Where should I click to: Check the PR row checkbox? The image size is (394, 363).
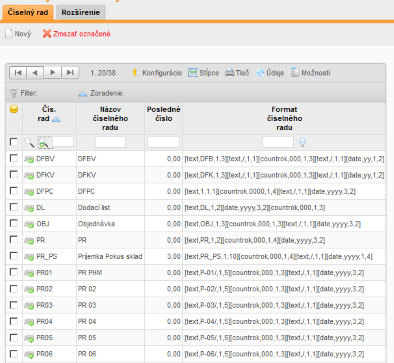14,239
